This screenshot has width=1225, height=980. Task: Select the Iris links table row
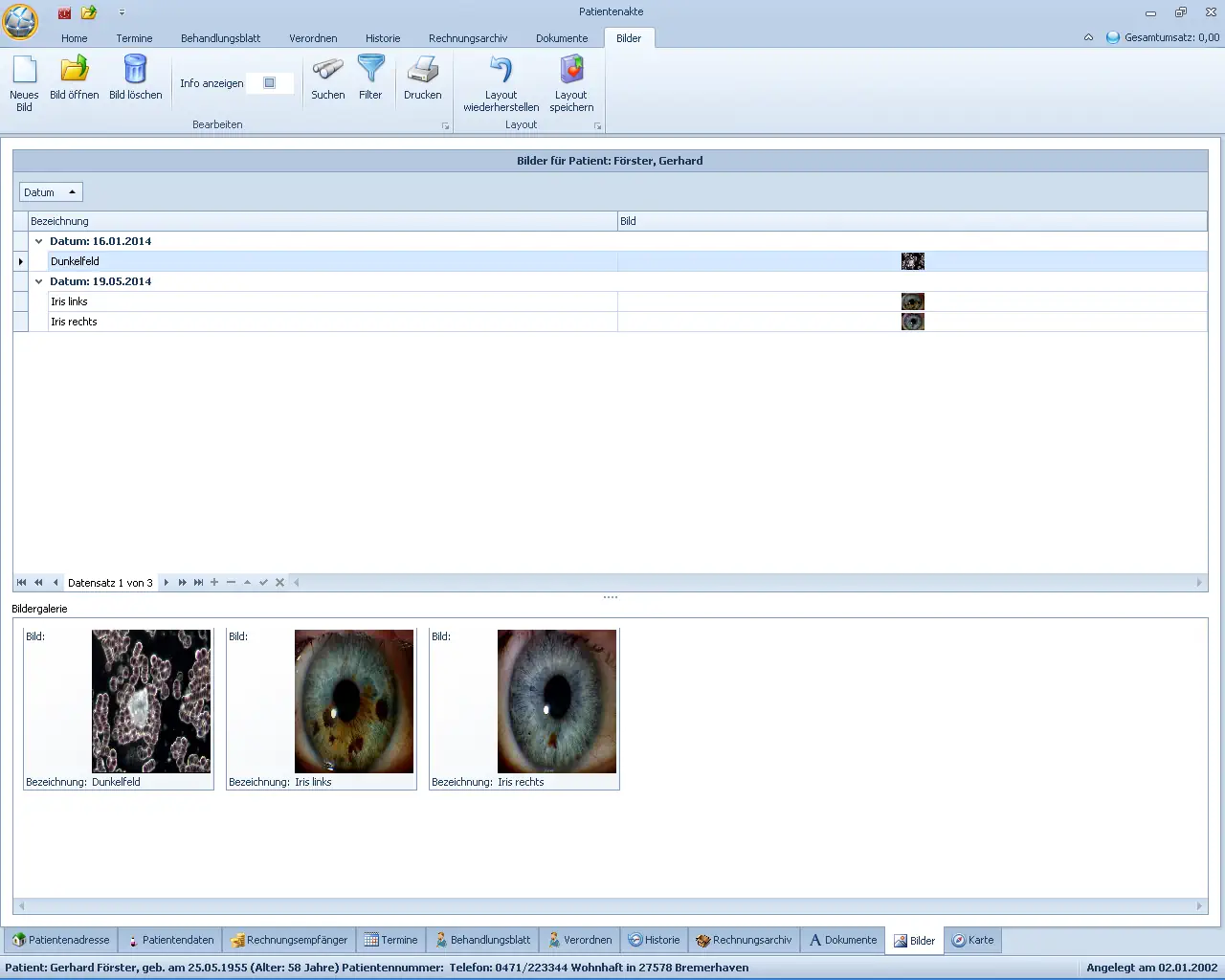(x=287, y=301)
